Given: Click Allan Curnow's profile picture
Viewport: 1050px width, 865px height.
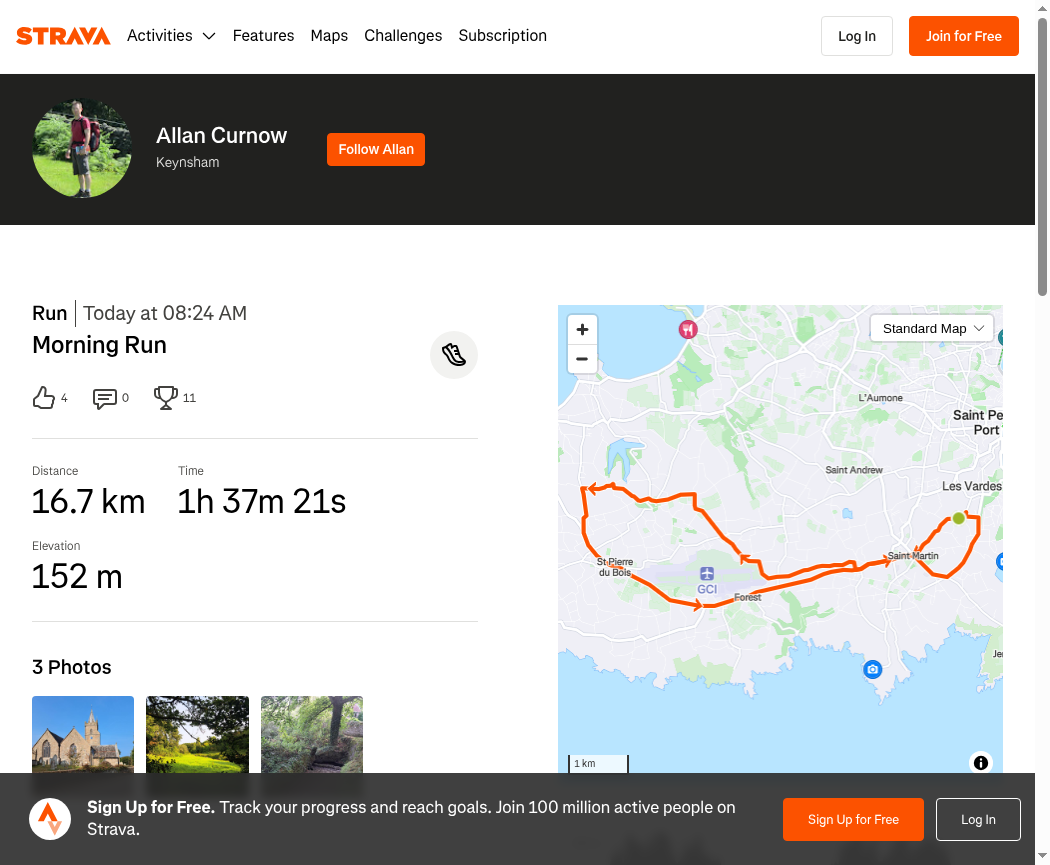Looking at the screenshot, I should click(x=82, y=149).
